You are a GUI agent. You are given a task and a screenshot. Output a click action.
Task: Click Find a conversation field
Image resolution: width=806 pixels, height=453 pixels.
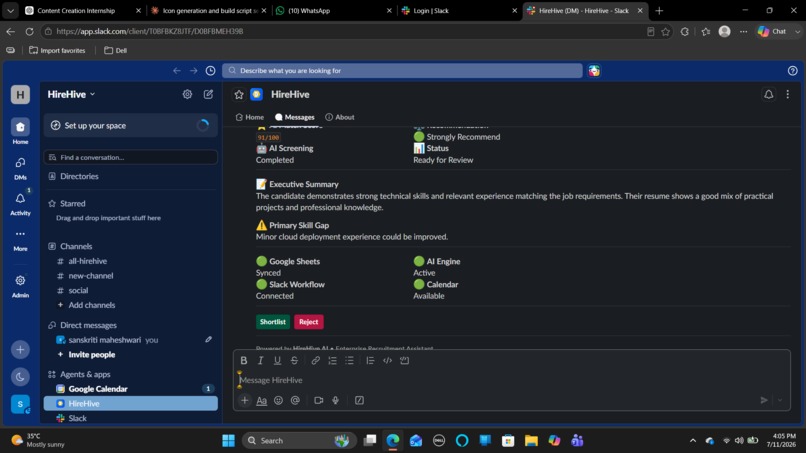pyautogui.click(x=131, y=157)
